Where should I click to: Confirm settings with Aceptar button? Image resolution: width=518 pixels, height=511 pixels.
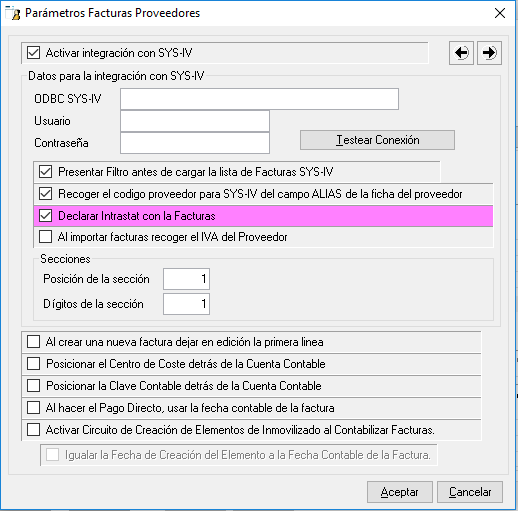tap(400, 492)
